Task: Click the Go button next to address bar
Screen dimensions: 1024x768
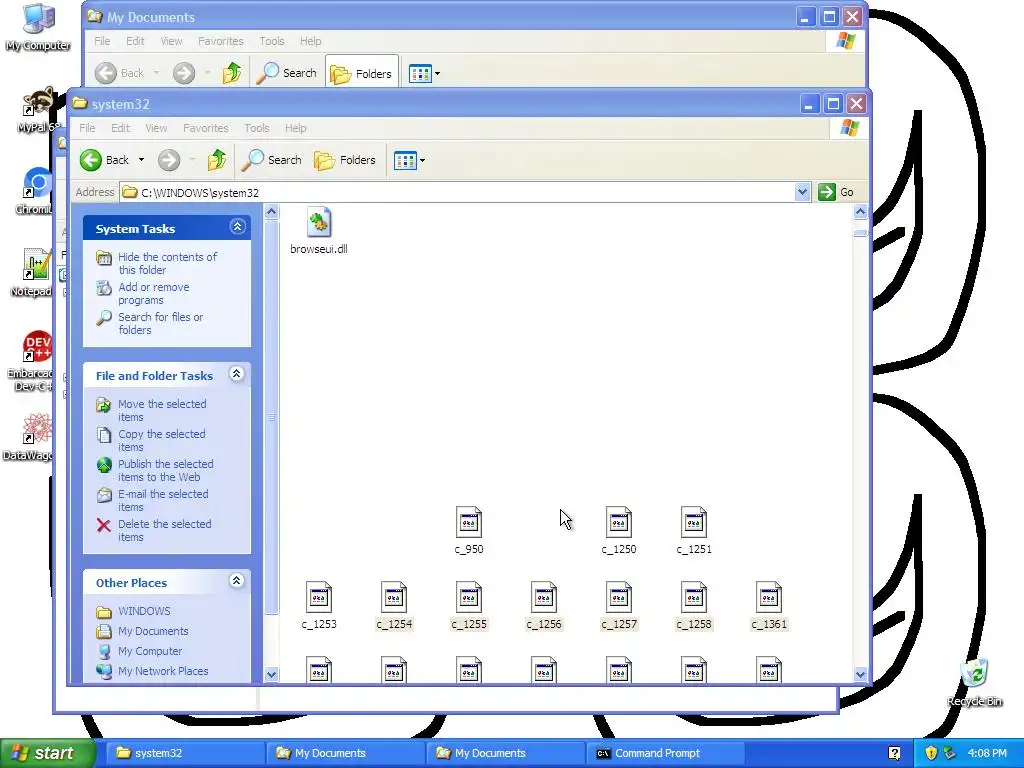Action: tap(837, 192)
